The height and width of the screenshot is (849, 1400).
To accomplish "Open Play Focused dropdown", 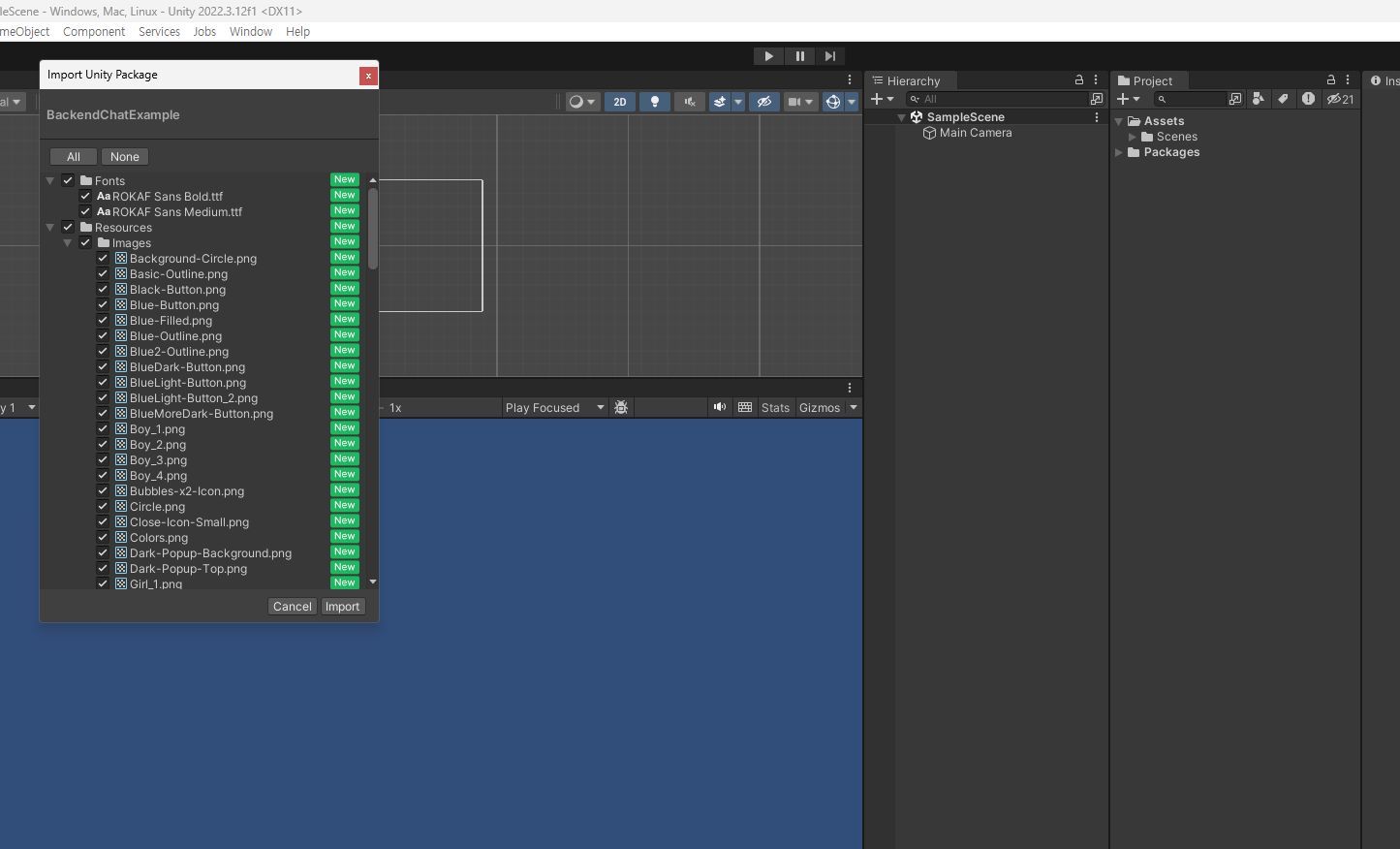I will point(554,408).
